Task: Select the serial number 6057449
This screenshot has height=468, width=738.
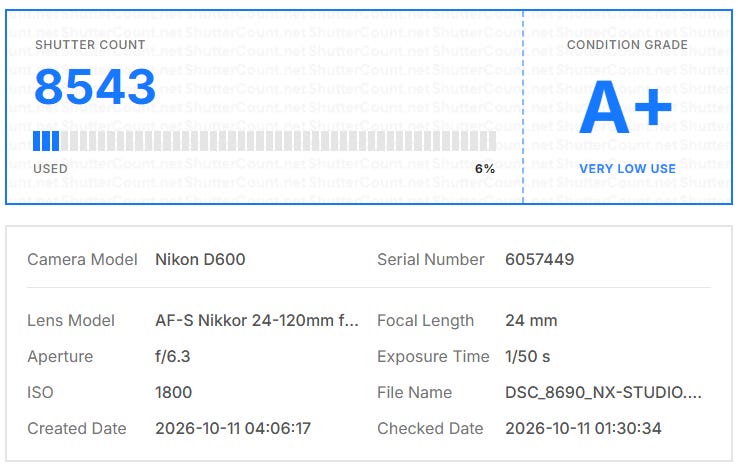Action: tap(539, 259)
